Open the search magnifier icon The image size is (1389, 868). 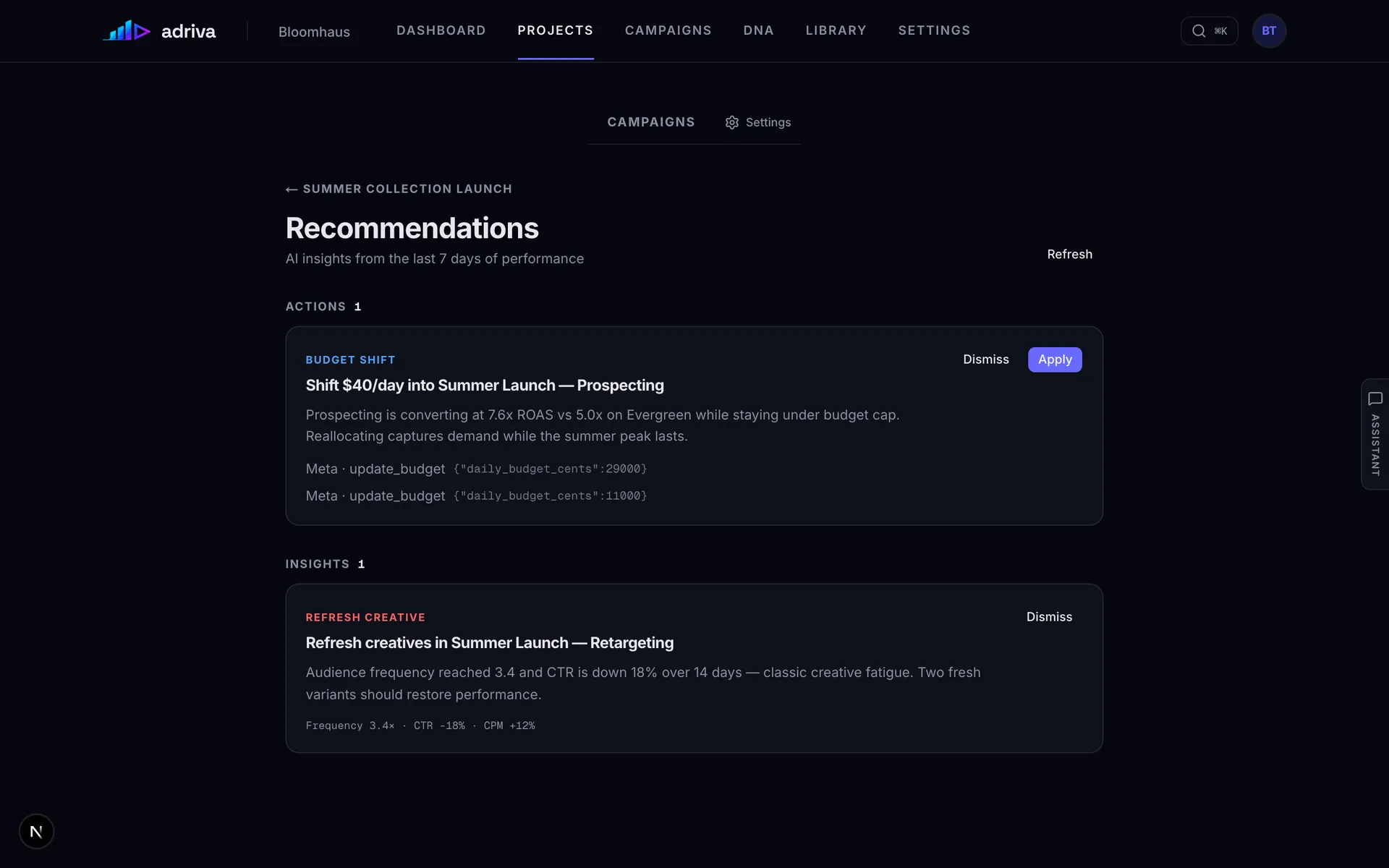pos(1199,31)
